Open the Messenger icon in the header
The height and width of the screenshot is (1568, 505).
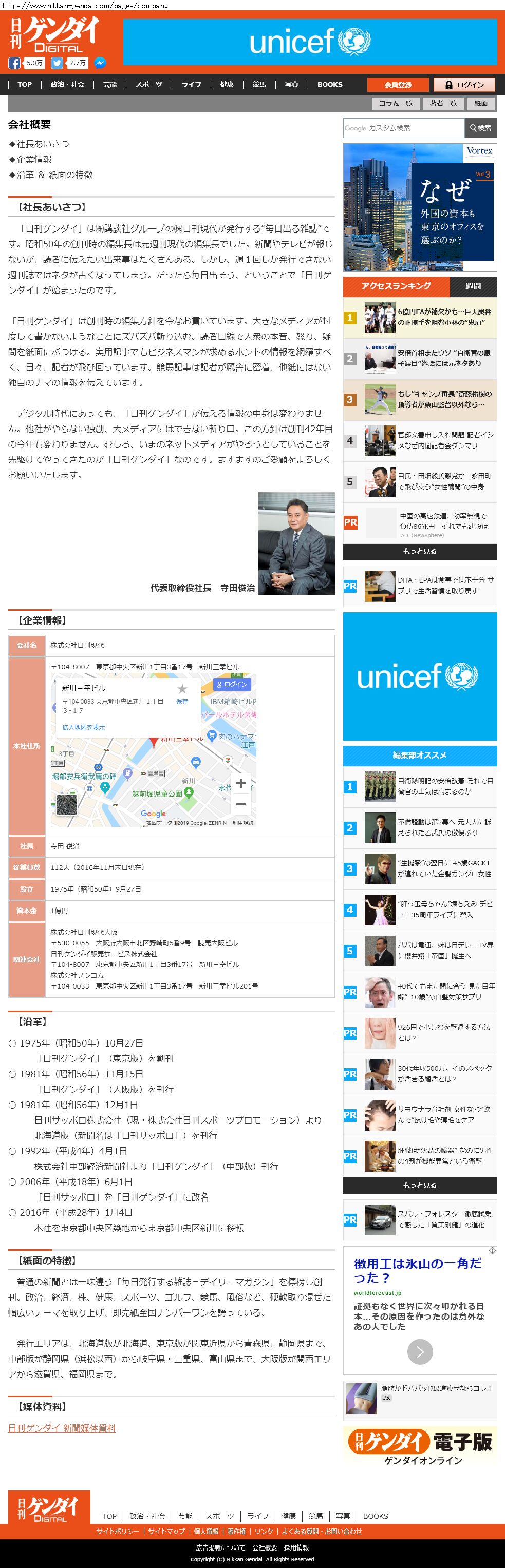click(x=100, y=63)
